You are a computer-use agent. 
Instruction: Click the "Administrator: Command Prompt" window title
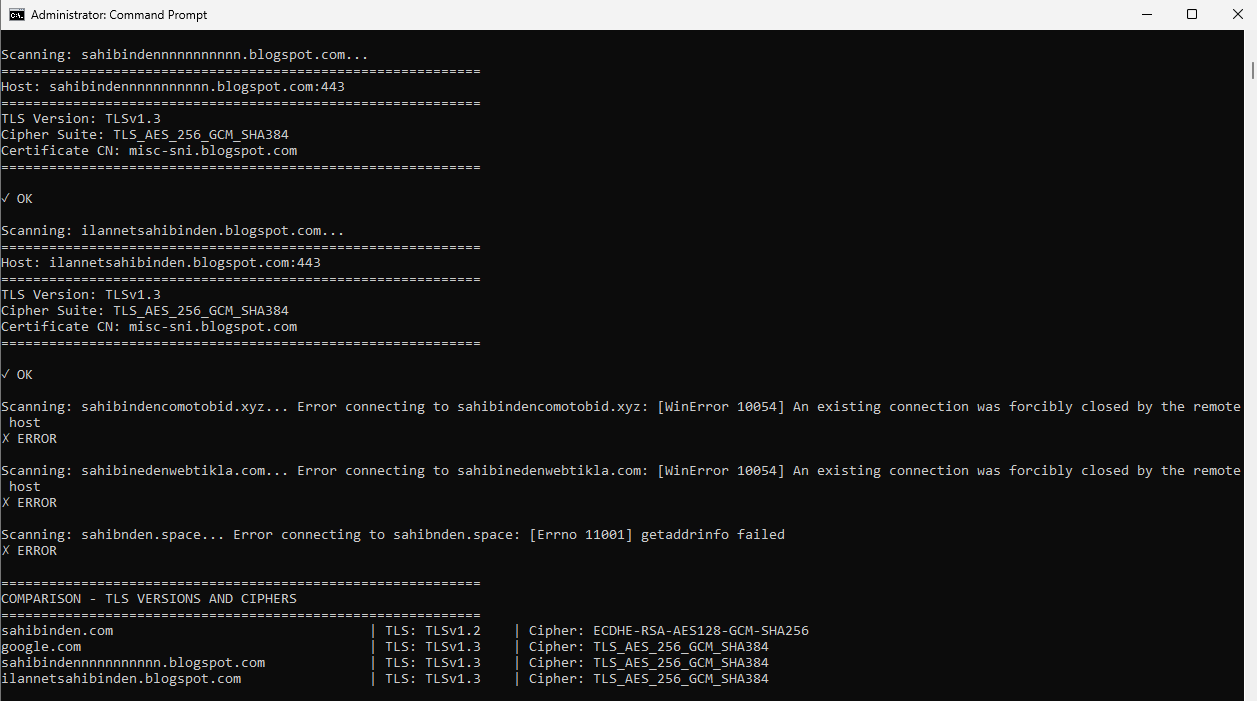pyautogui.click(x=119, y=15)
